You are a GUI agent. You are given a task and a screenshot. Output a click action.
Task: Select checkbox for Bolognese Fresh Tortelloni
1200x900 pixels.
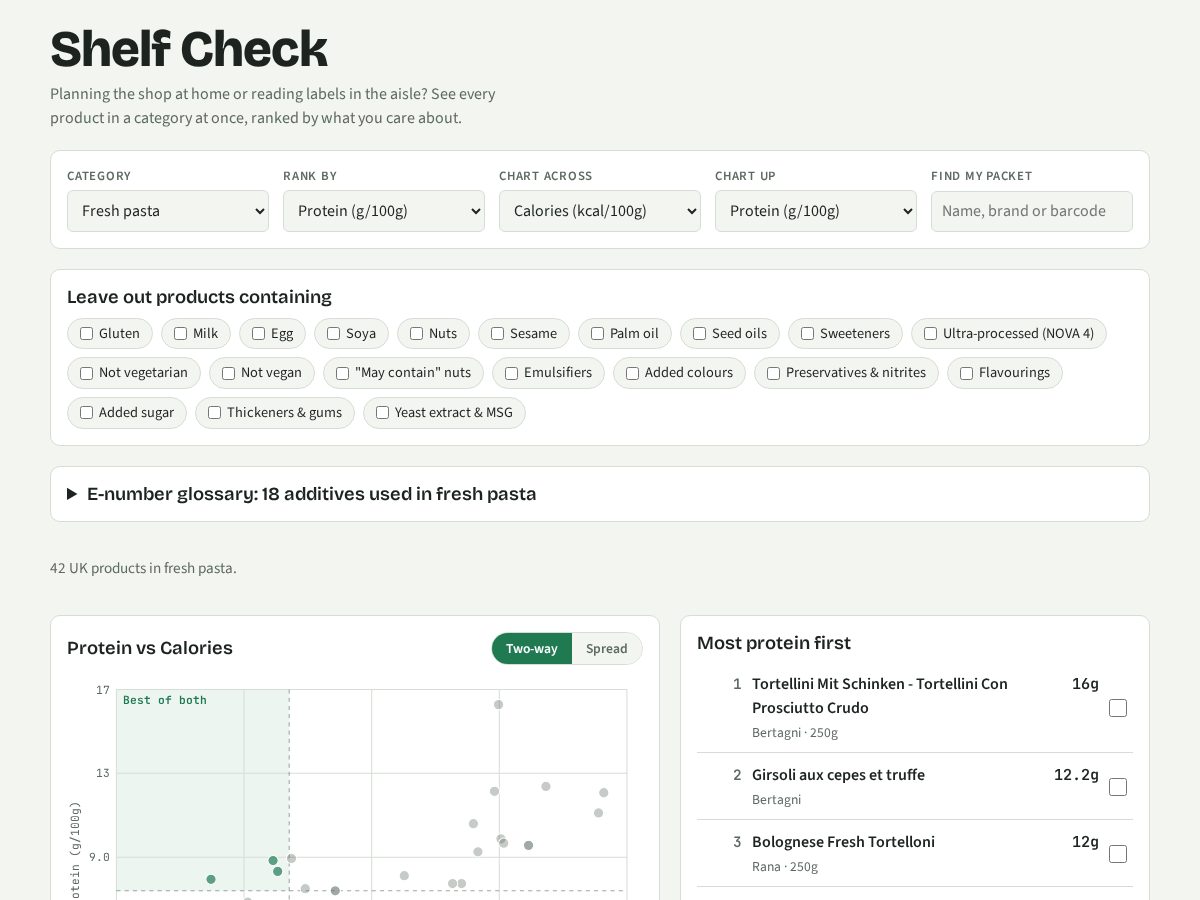point(1118,854)
